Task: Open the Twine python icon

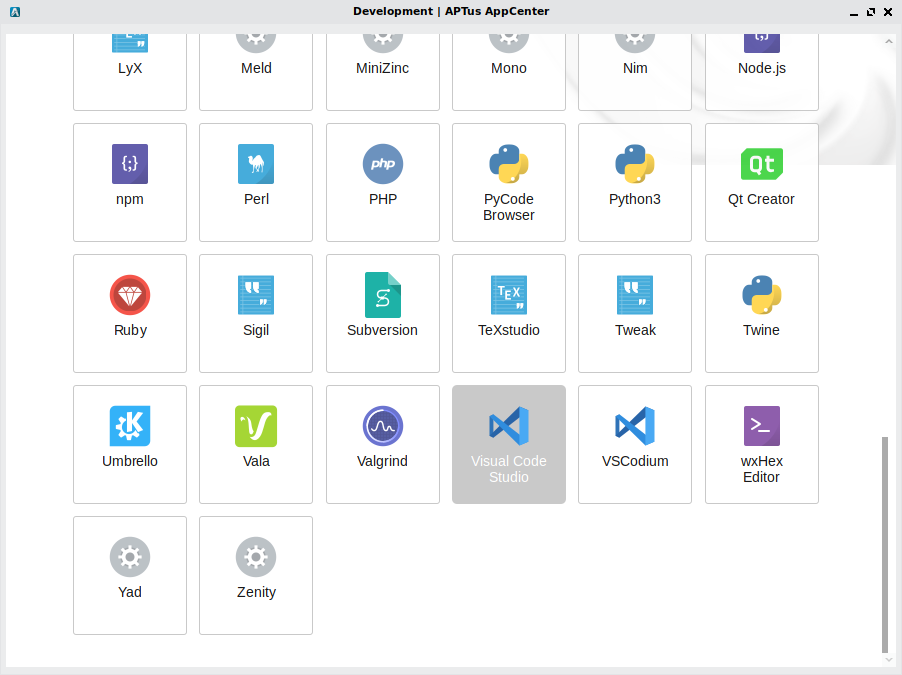Action: tap(762, 295)
